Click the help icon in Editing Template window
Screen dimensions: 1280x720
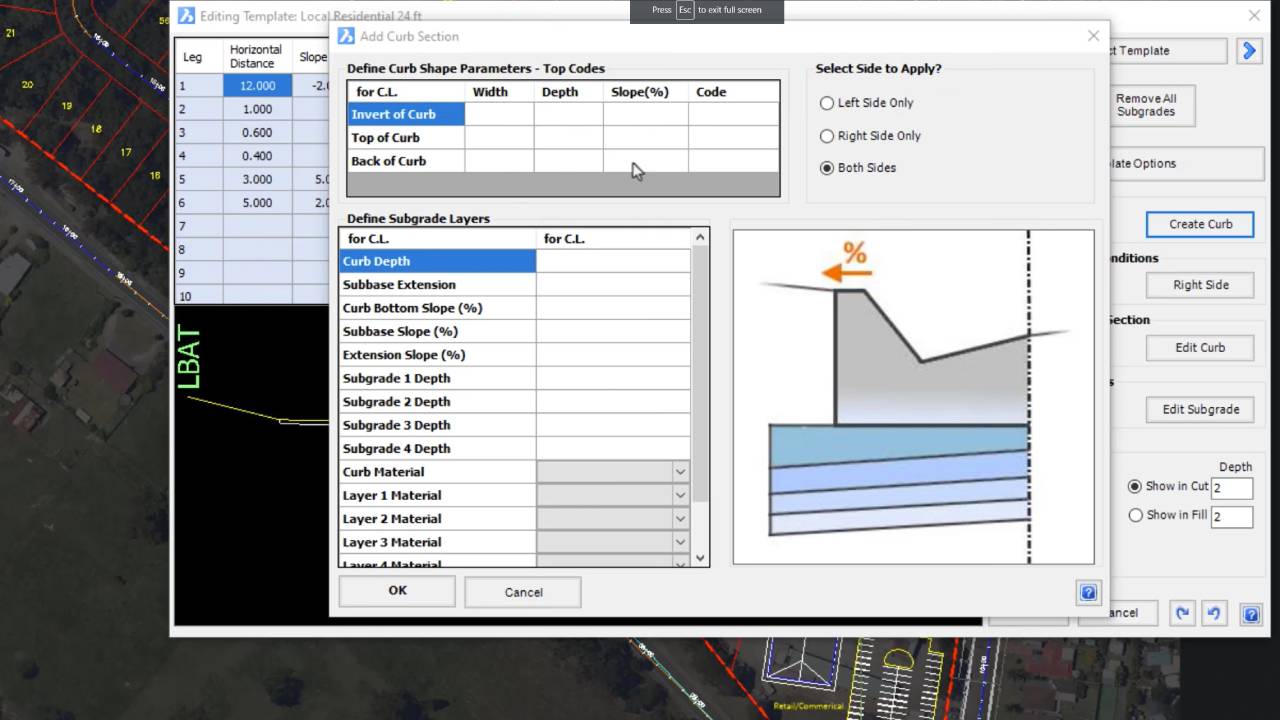click(x=1250, y=613)
